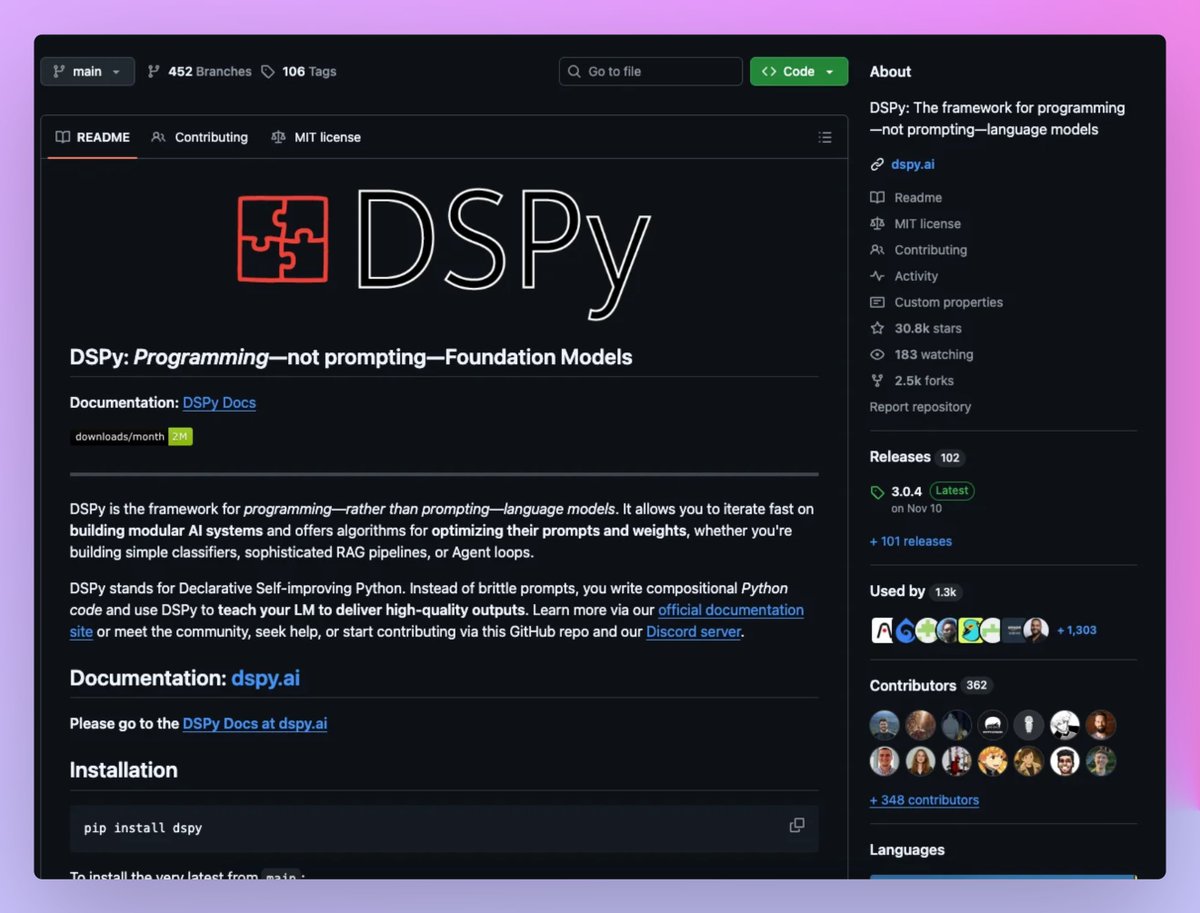Screen dimensions: 1200x913
Task: Click the link chain icon beside dspy.ai
Action: pos(877,164)
